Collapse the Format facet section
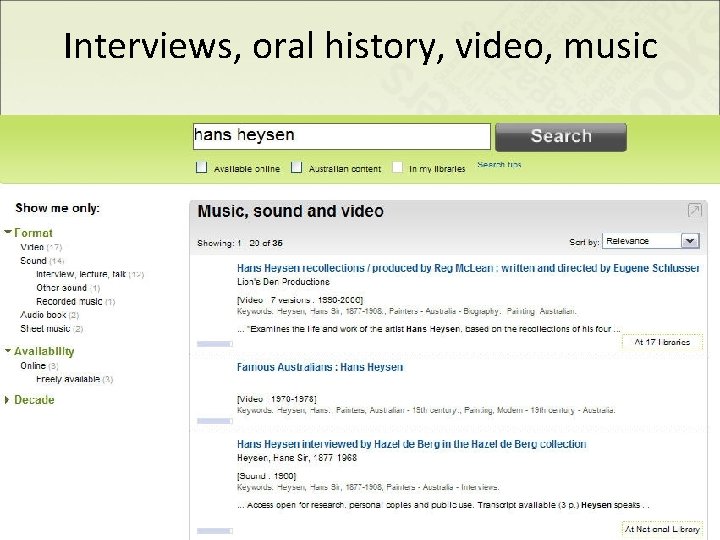Image resolution: width=720 pixels, height=540 pixels. coord(28,232)
